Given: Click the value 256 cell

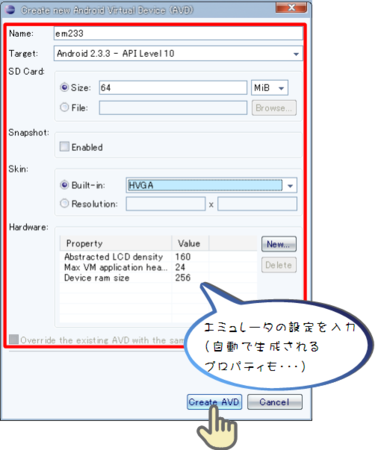Looking at the screenshot, I should pyautogui.click(x=183, y=278).
